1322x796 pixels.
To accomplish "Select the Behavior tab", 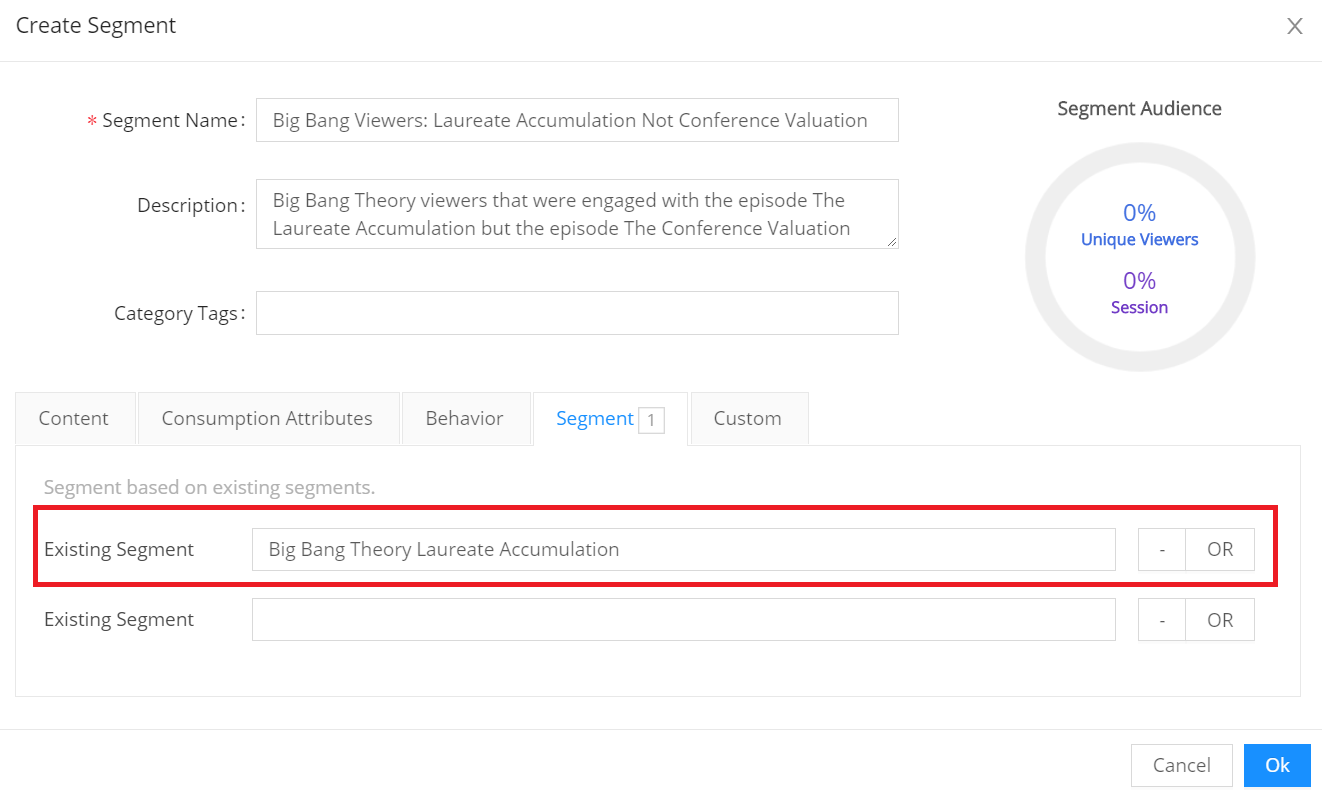I will point(464,419).
